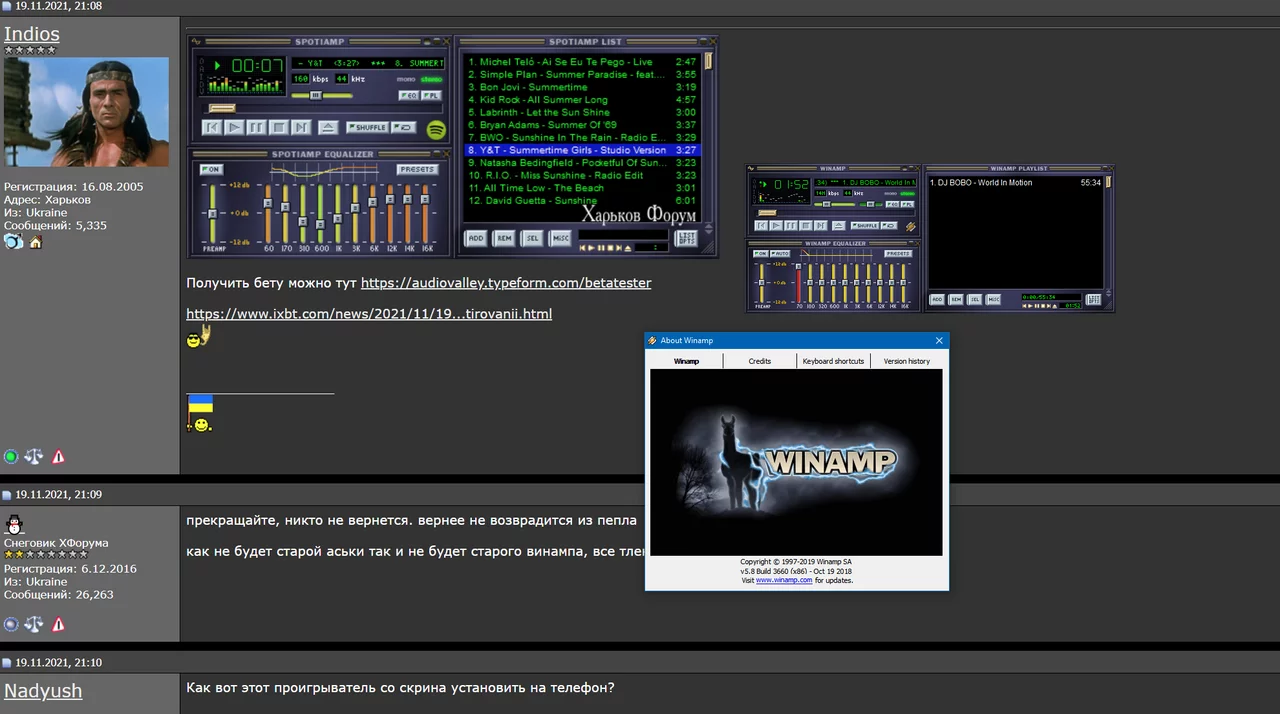Image resolution: width=1280 pixels, height=714 pixels.
Task: Click Spotiamp pause button
Action: pos(256,127)
